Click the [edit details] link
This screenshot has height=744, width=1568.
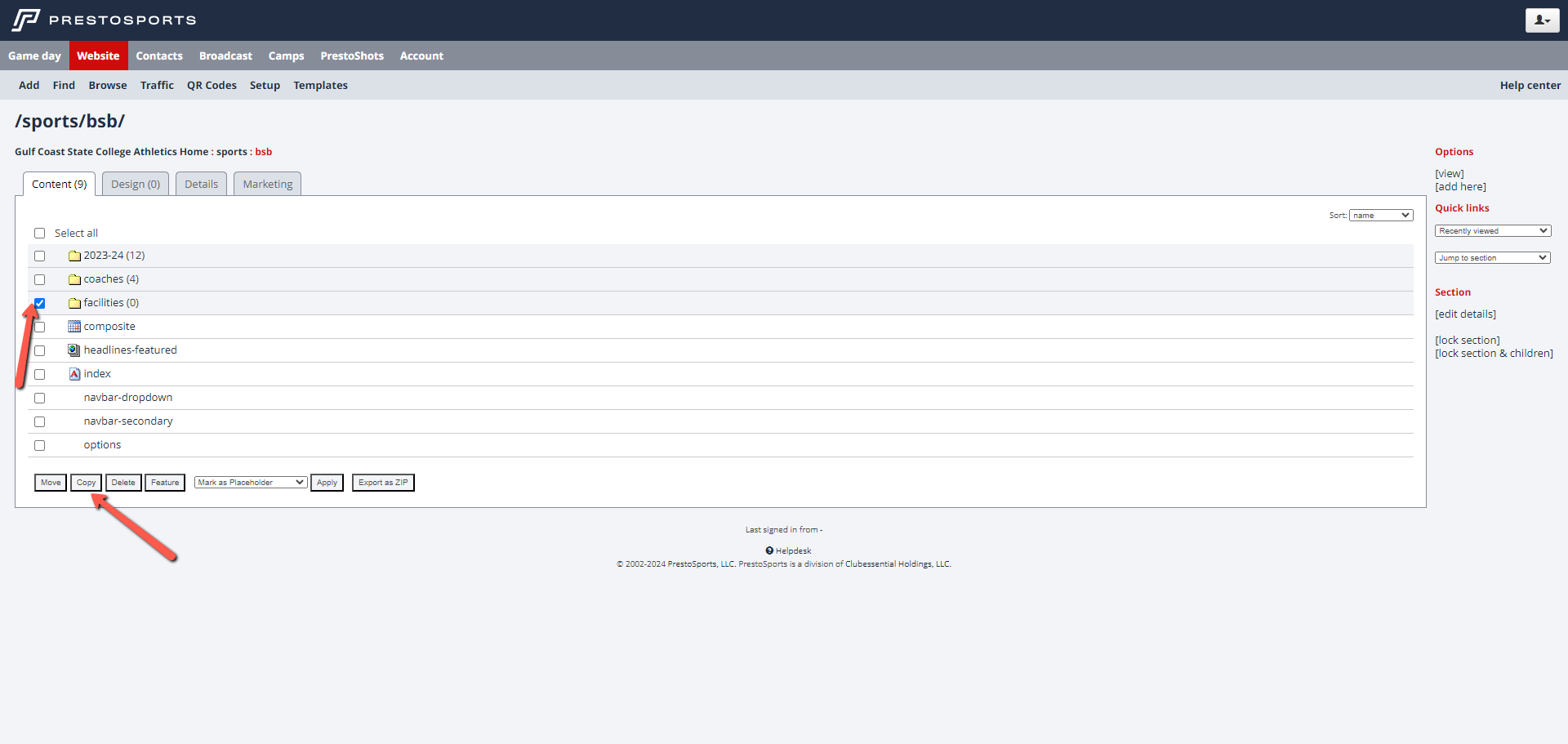coord(1465,314)
